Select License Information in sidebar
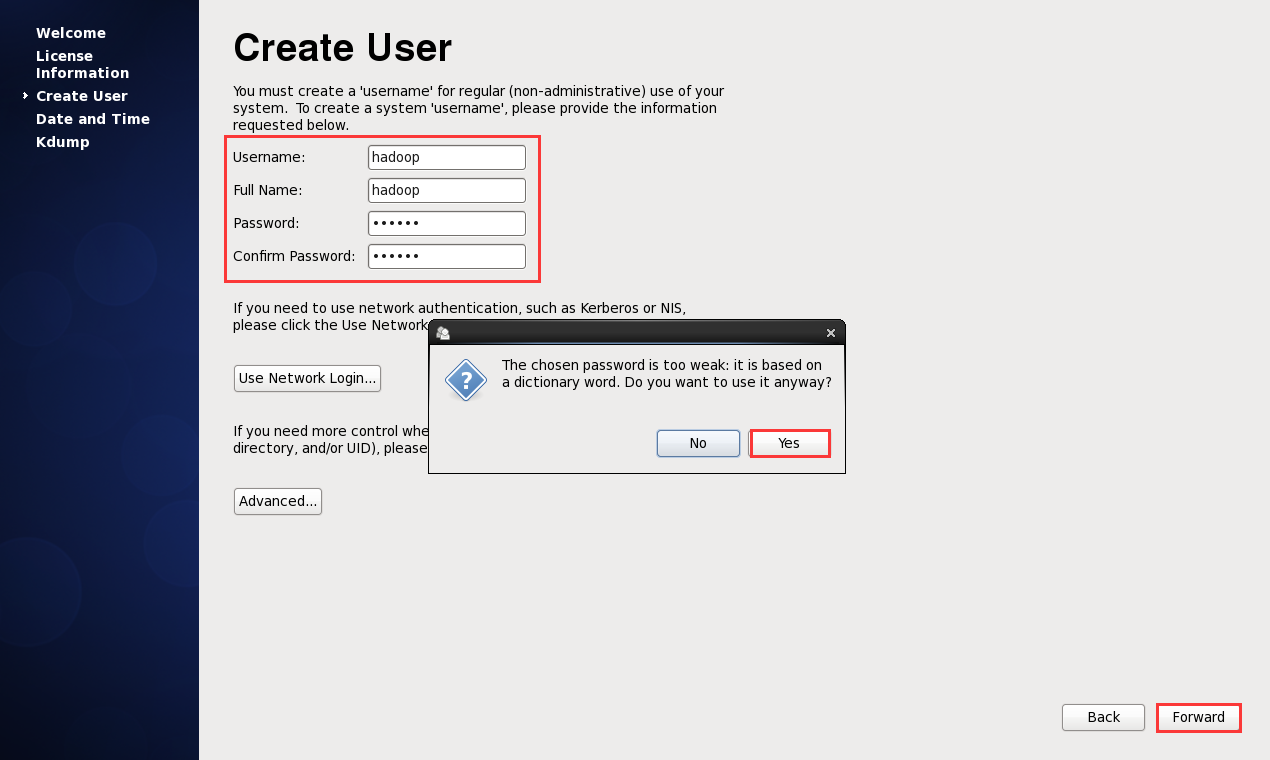The image size is (1270, 760). point(82,64)
